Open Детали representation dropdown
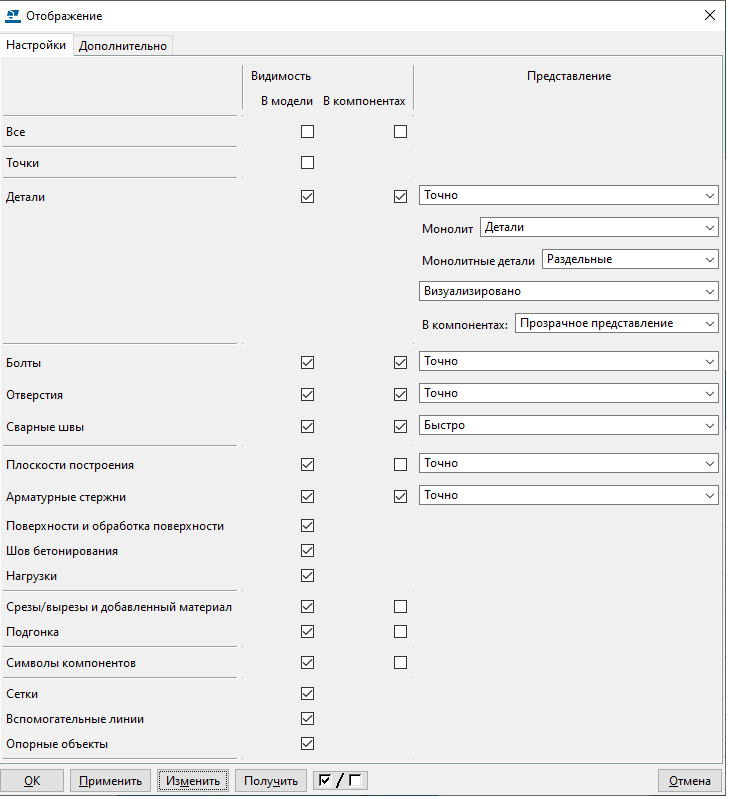The height and width of the screenshot is (799, 729). [x=568, y=196]
